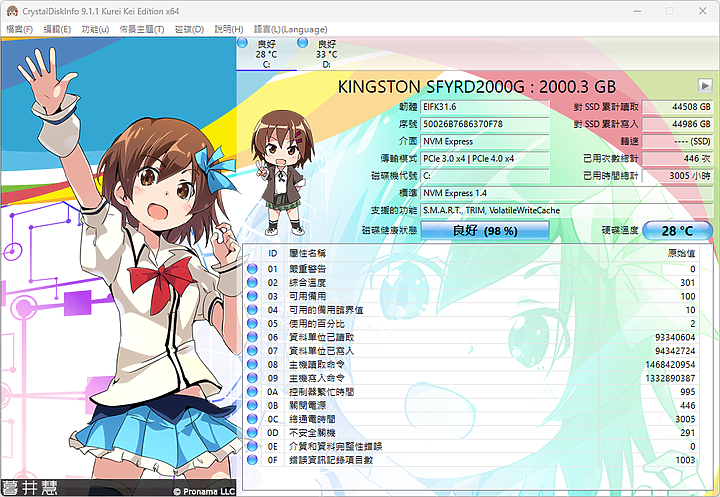Click the 28 °C temperature button
The width and height of the screenshot is (720, 497).
[x=677, y=231]
